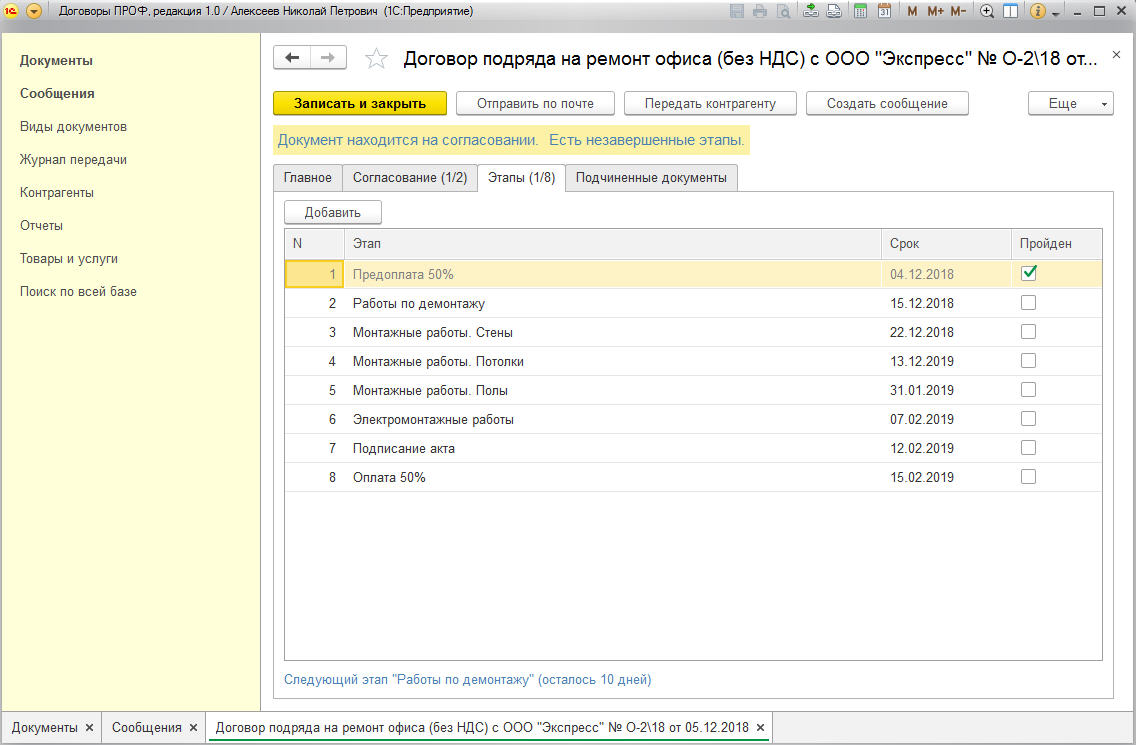
Task: Click the print toolbar icon
Action: coord(759,11)
